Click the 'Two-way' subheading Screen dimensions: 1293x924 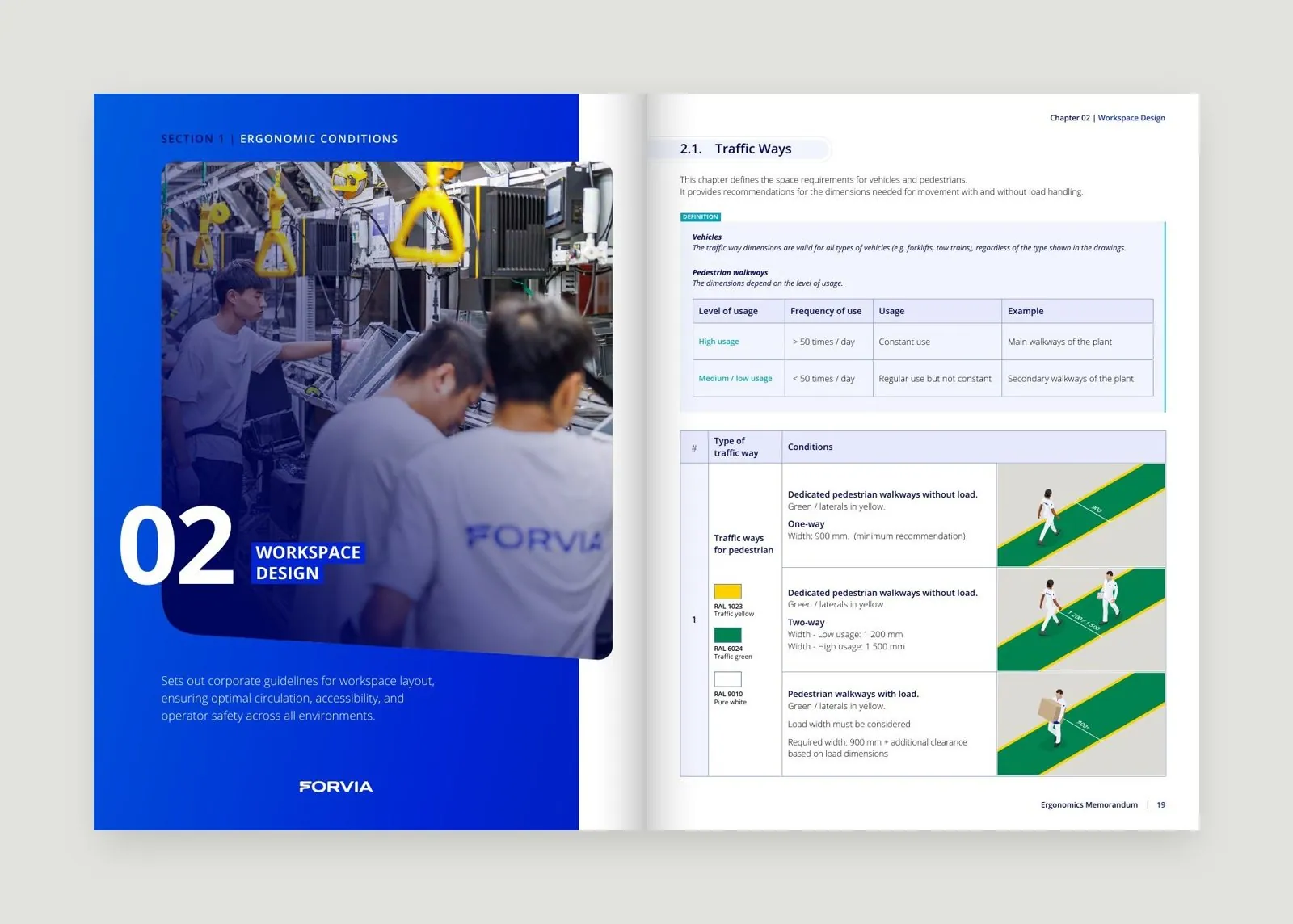point(806,622)
